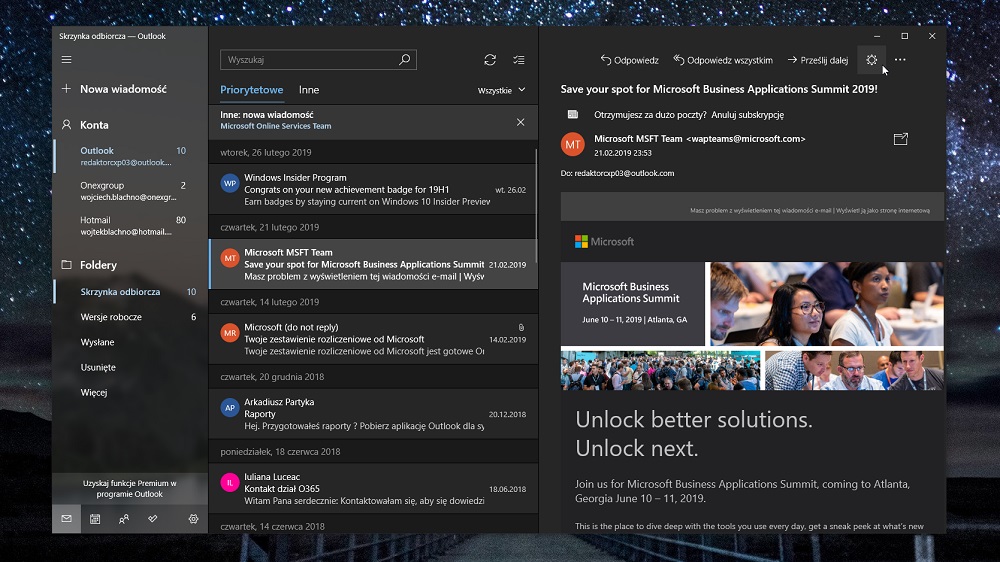The image size is (1000, 562).
Task: Select the Onexgroup account
Action: 131,191
